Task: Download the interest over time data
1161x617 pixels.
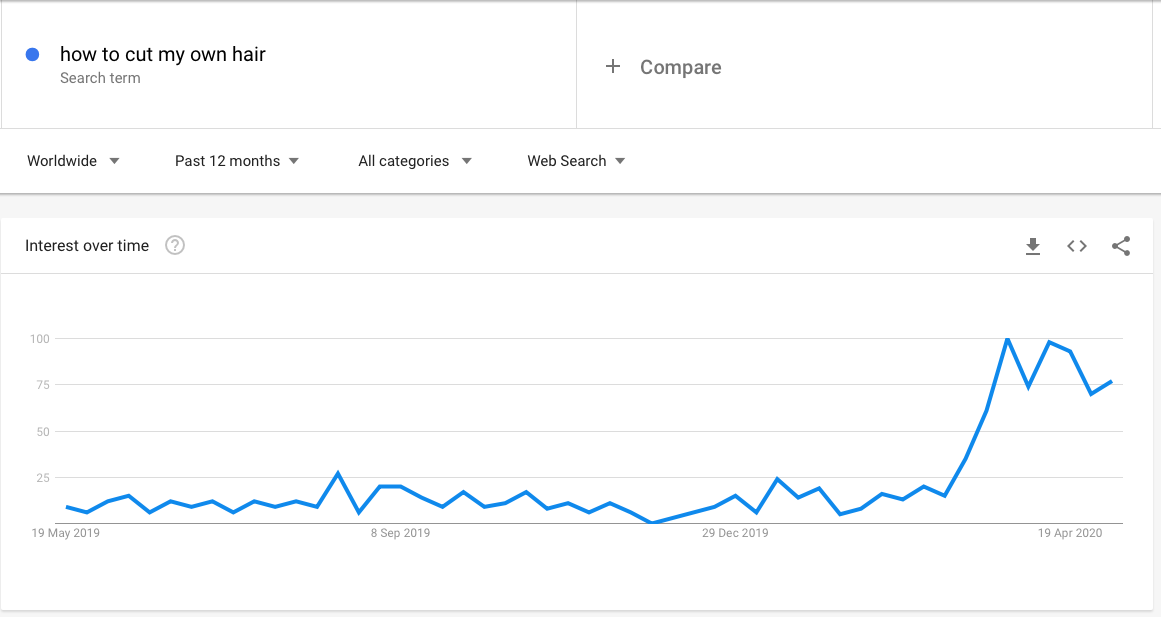Action: pyautogui.click(x=1033, y=246)
